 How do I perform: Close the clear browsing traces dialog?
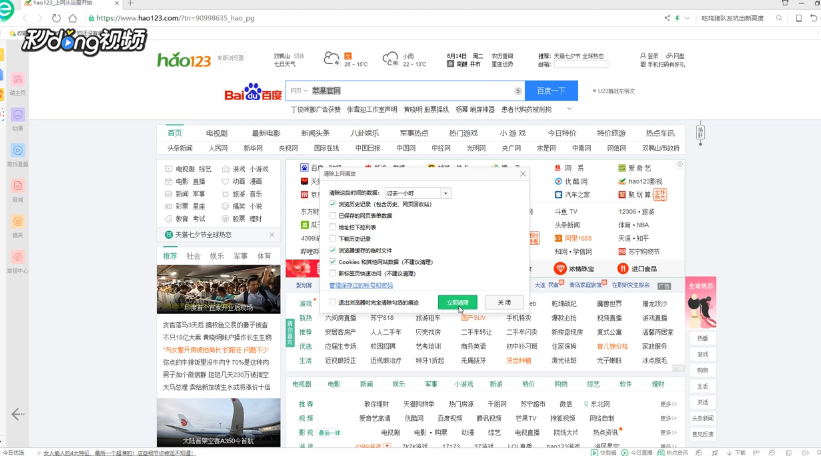523,174
